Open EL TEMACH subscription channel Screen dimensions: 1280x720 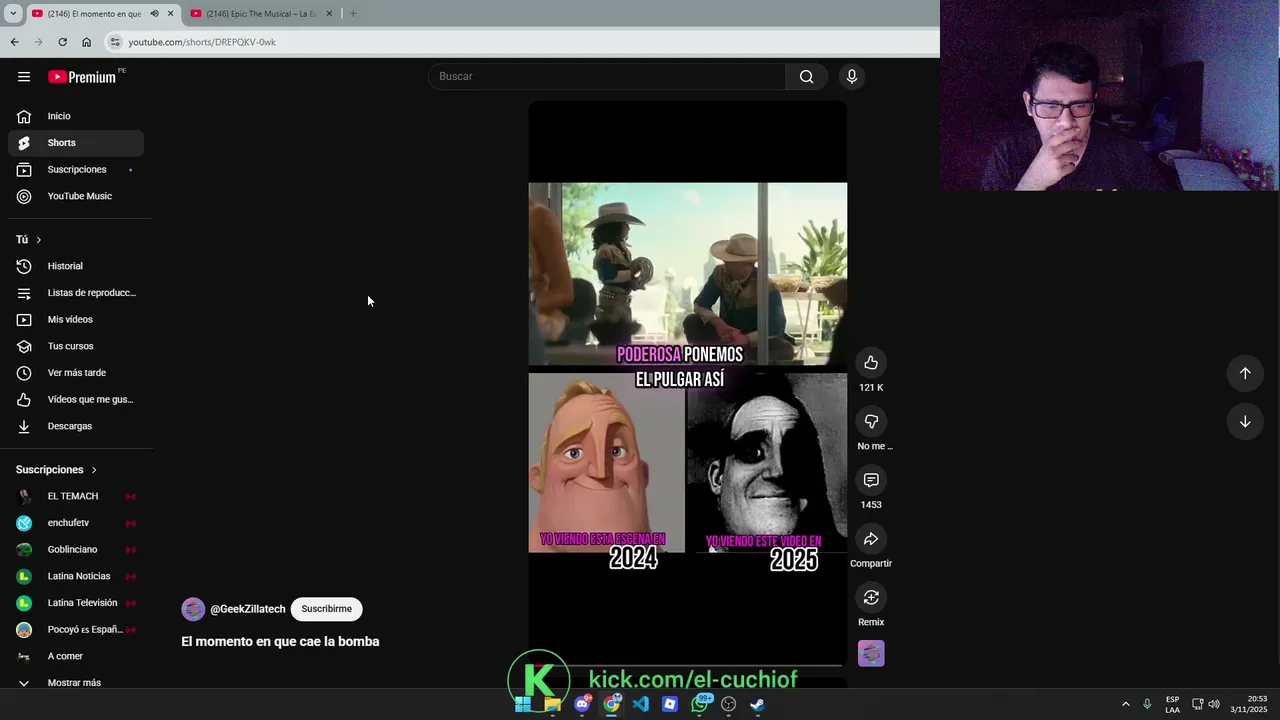coord(76,496)
